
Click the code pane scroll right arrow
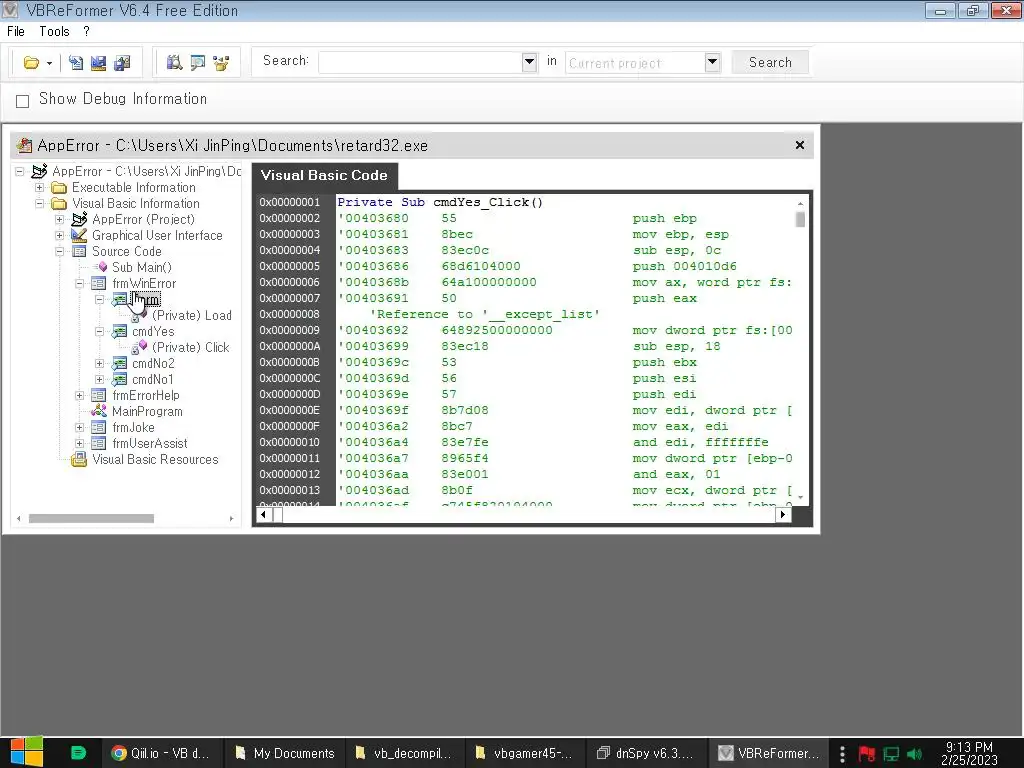(x=782, y=515)
